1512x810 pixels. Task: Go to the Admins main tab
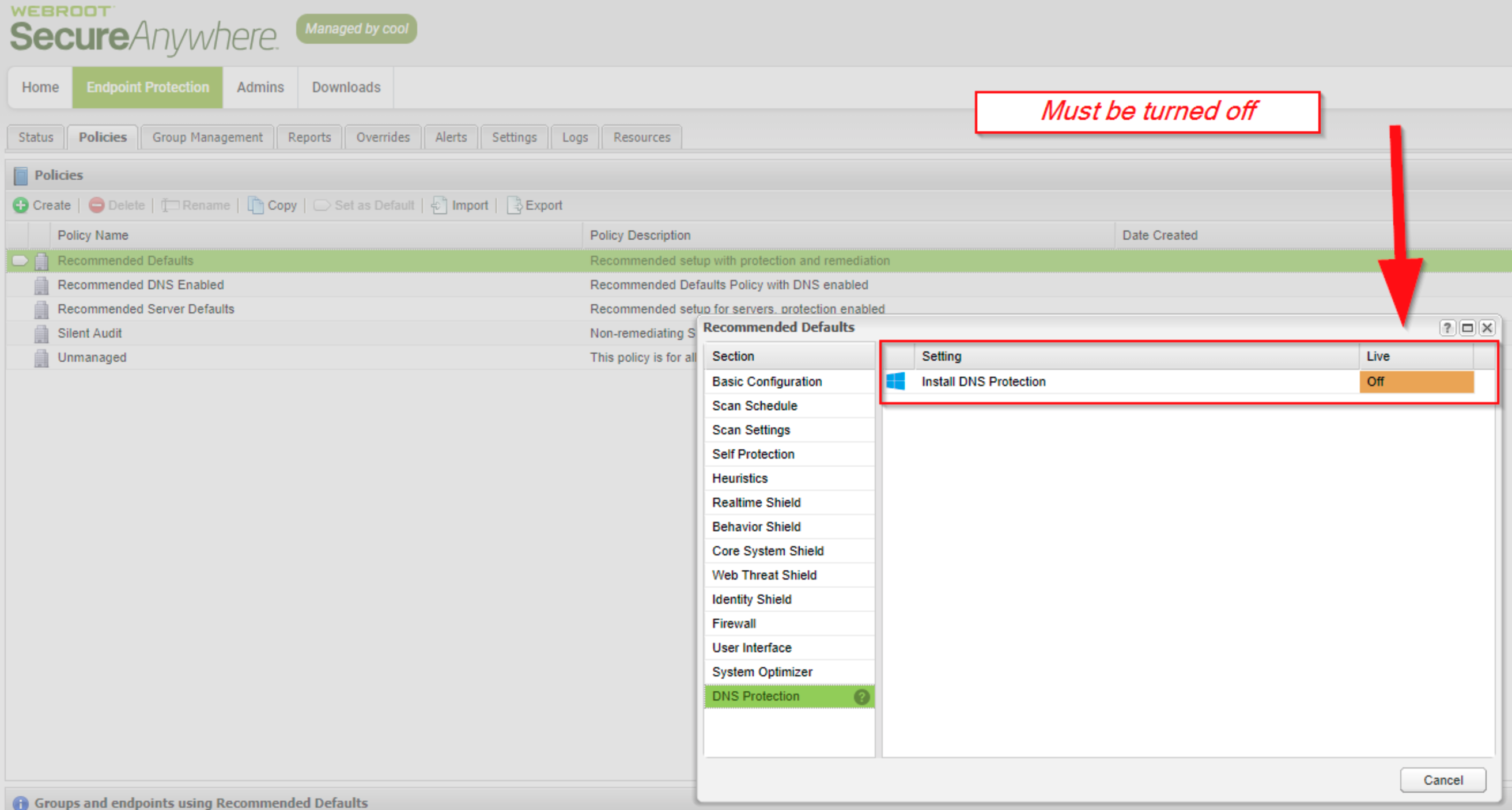click(x=260, y=88)
